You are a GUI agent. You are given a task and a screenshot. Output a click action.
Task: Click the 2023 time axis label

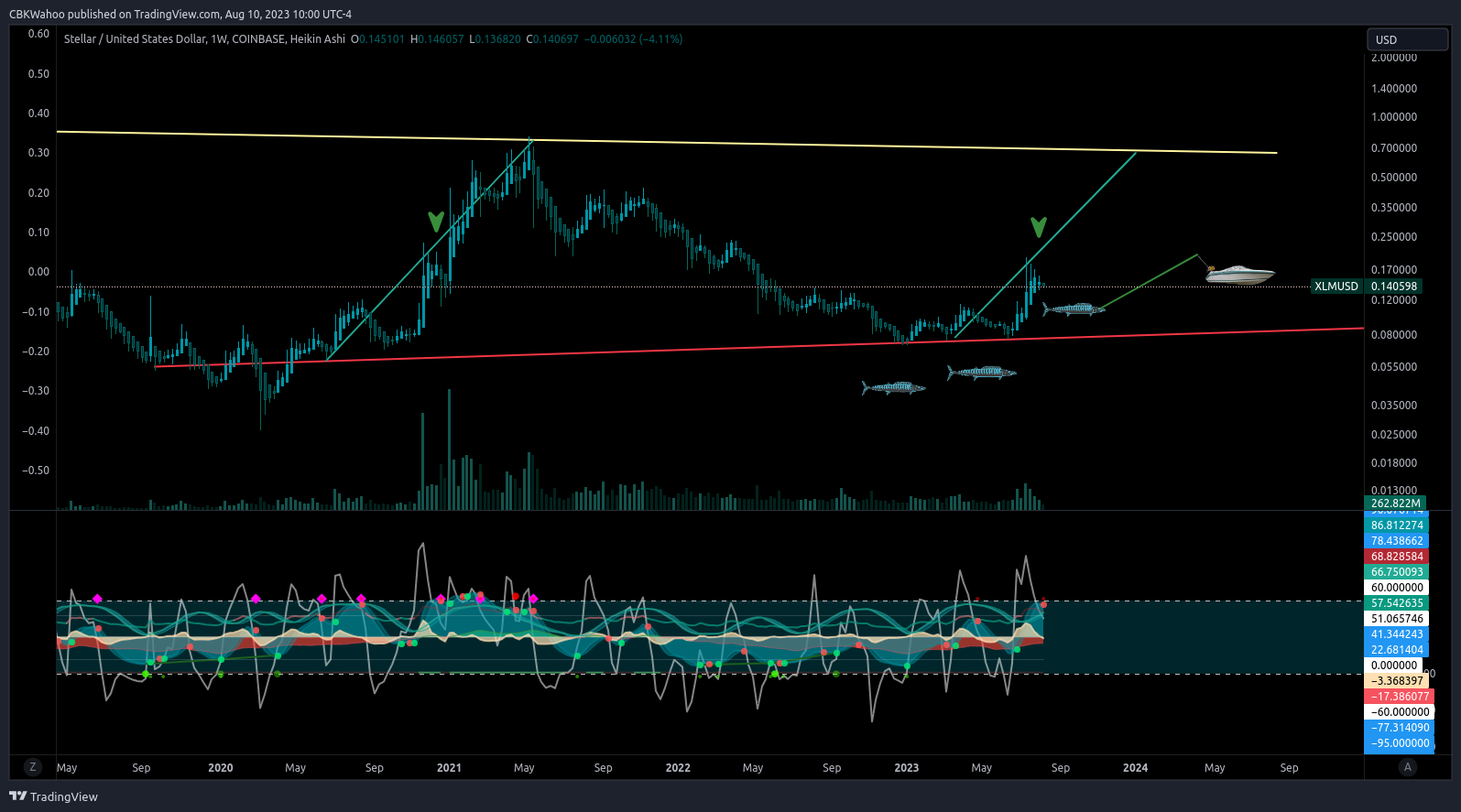[x=906, y=768]
